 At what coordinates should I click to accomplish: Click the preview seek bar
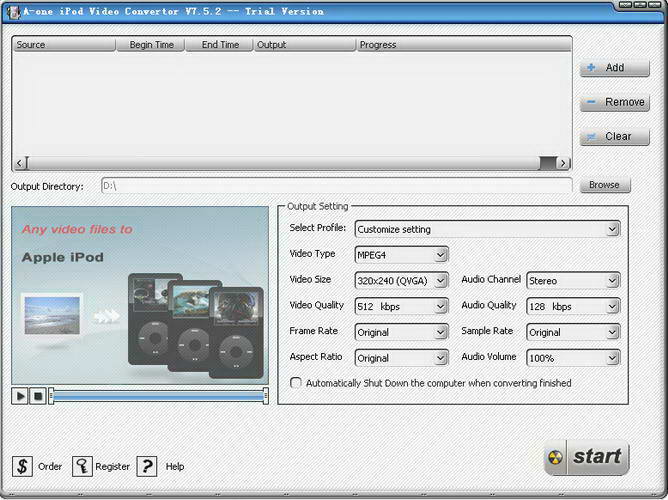(158, 397)
